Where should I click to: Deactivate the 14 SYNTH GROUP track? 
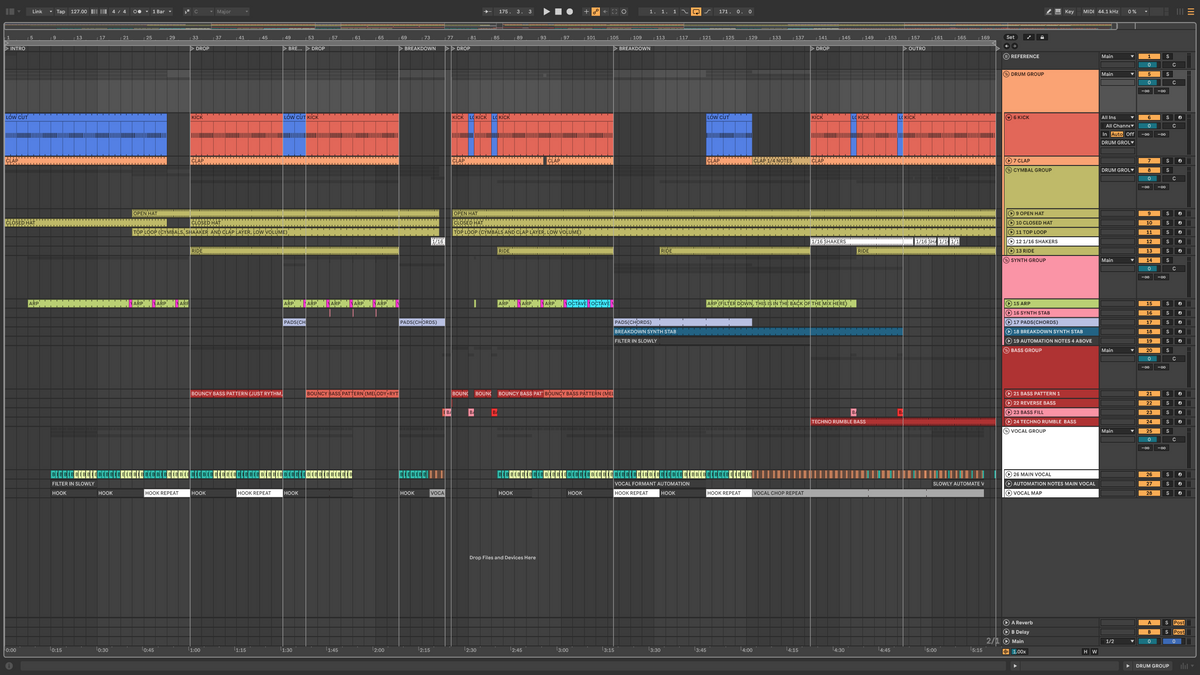(1149, 260)
